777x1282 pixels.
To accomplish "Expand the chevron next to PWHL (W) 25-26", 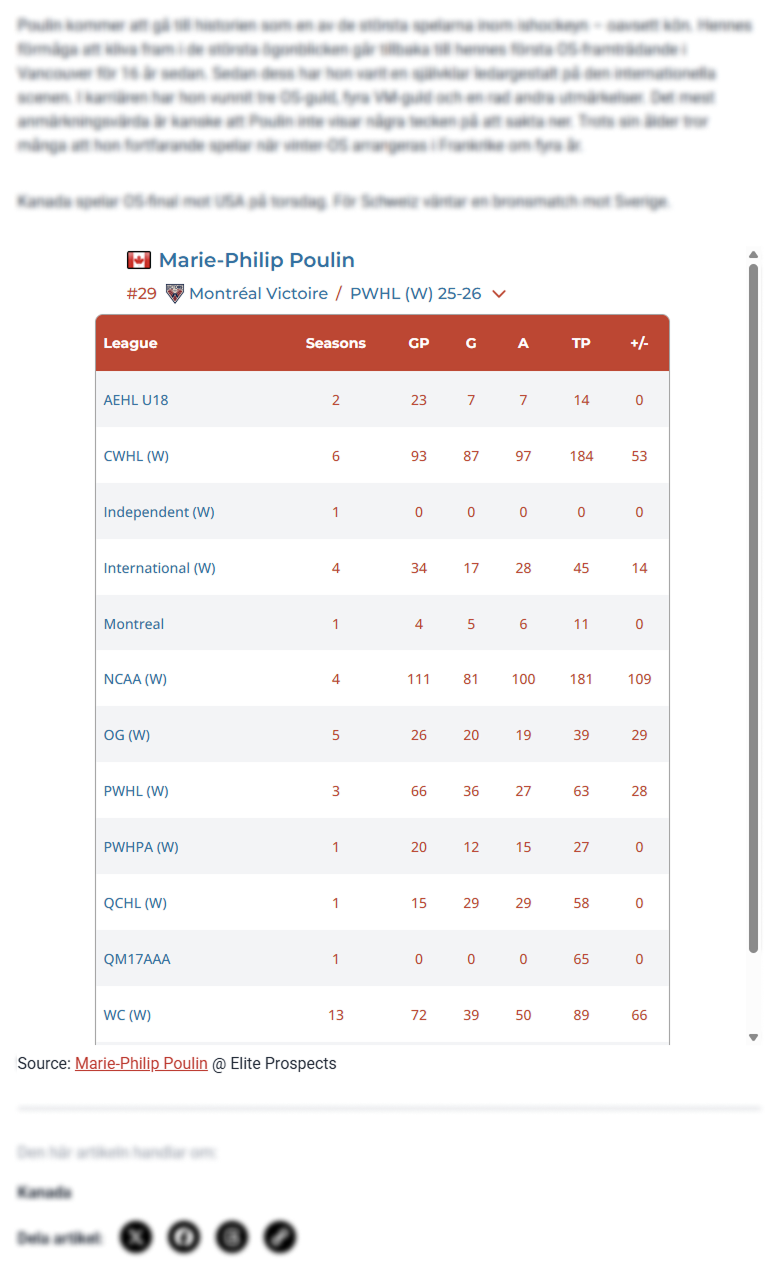I will 500,294.
